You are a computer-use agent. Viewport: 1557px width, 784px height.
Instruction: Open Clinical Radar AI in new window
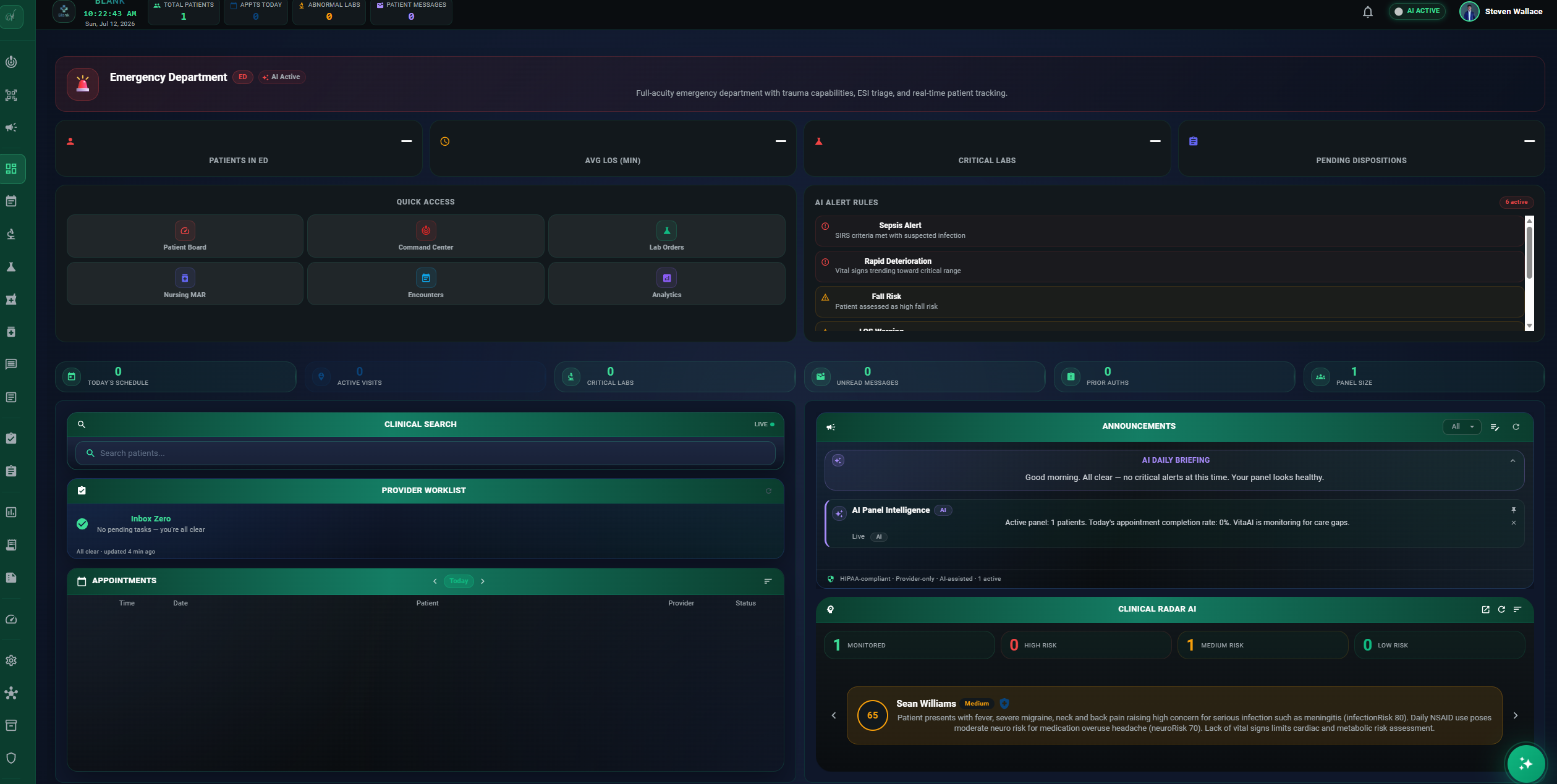coord(1485,609)
